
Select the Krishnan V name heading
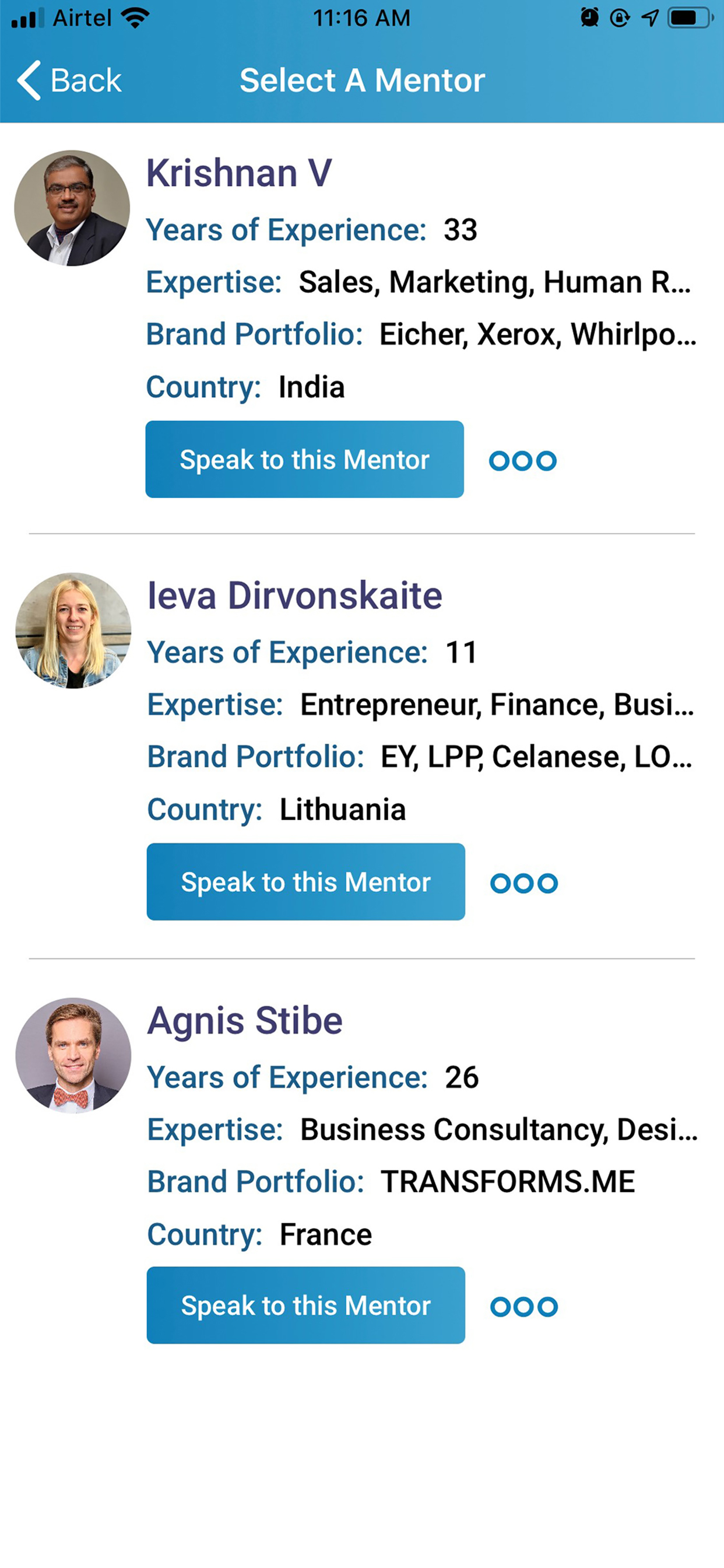coord(239,173)
